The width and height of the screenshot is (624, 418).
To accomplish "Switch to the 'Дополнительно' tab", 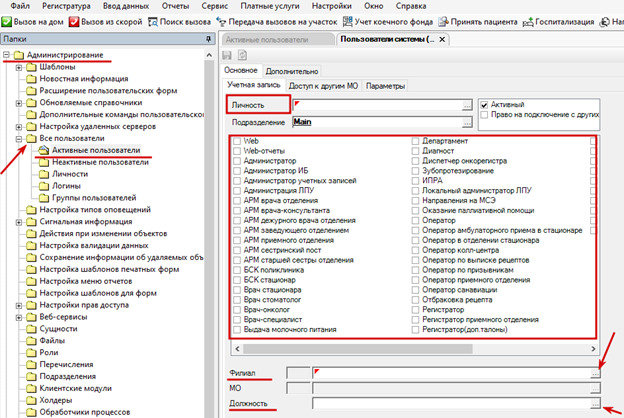I will 292,71.
